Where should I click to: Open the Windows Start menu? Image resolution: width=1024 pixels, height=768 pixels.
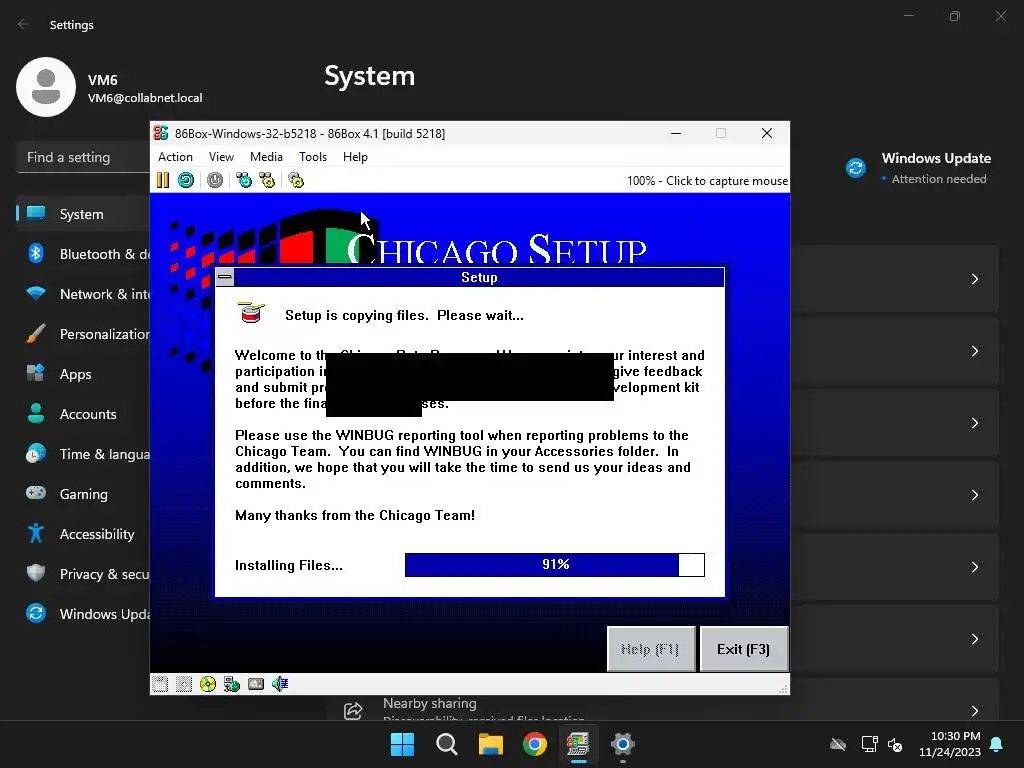click(x=402, y=744)
